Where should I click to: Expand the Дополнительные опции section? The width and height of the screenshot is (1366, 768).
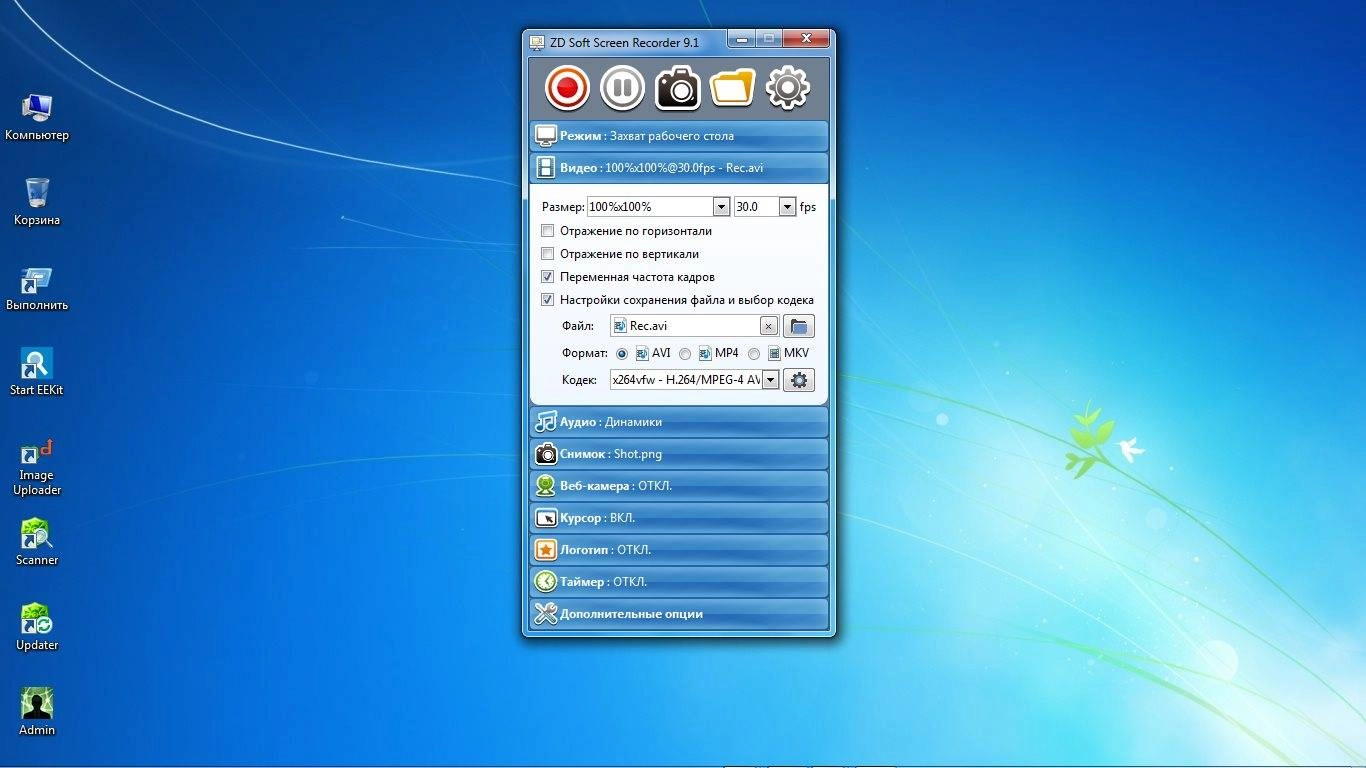coord(679,614)
